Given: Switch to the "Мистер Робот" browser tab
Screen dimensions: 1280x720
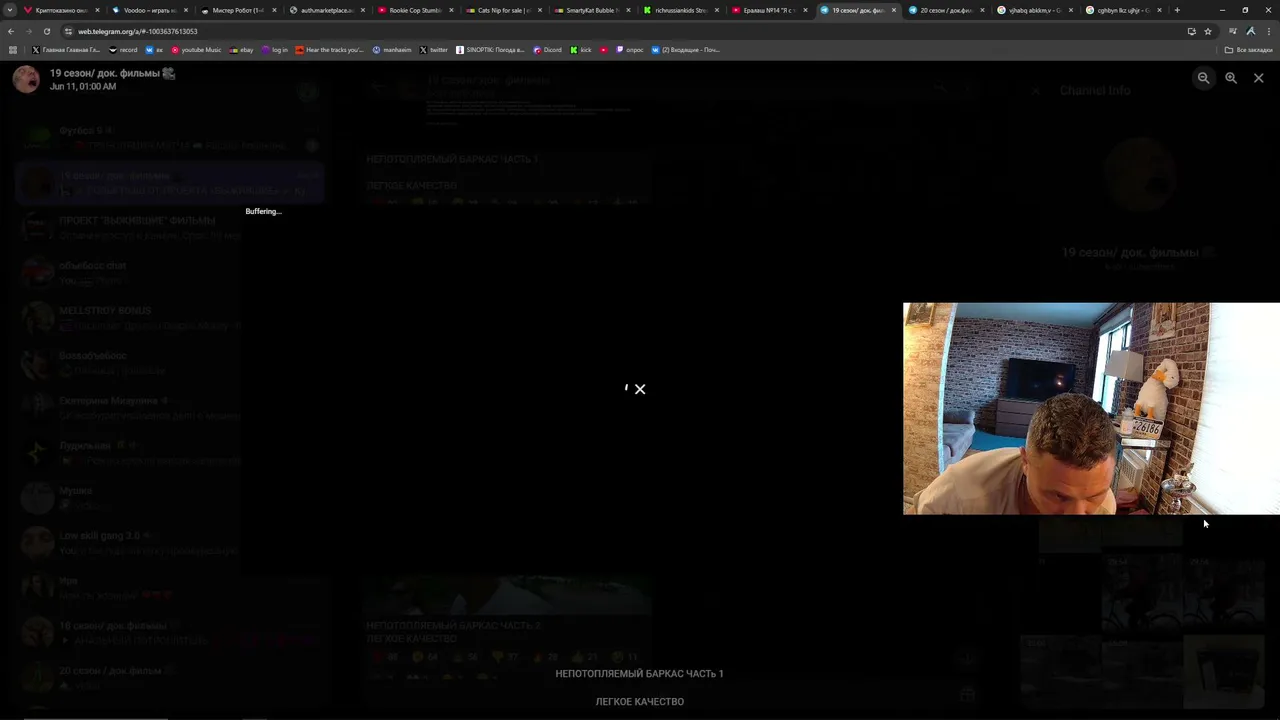Looking at the screenshot, I should click(x=236, y=10).
